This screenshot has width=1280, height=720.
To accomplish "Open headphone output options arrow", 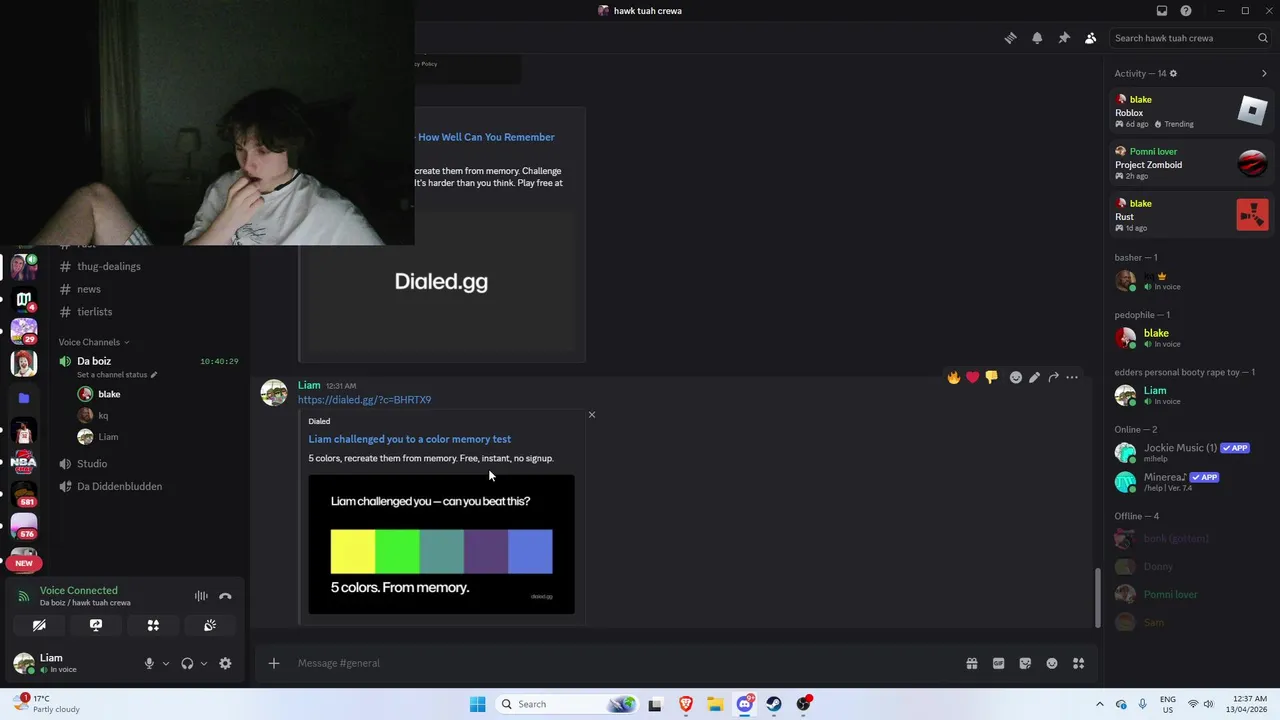I will 204,663.
